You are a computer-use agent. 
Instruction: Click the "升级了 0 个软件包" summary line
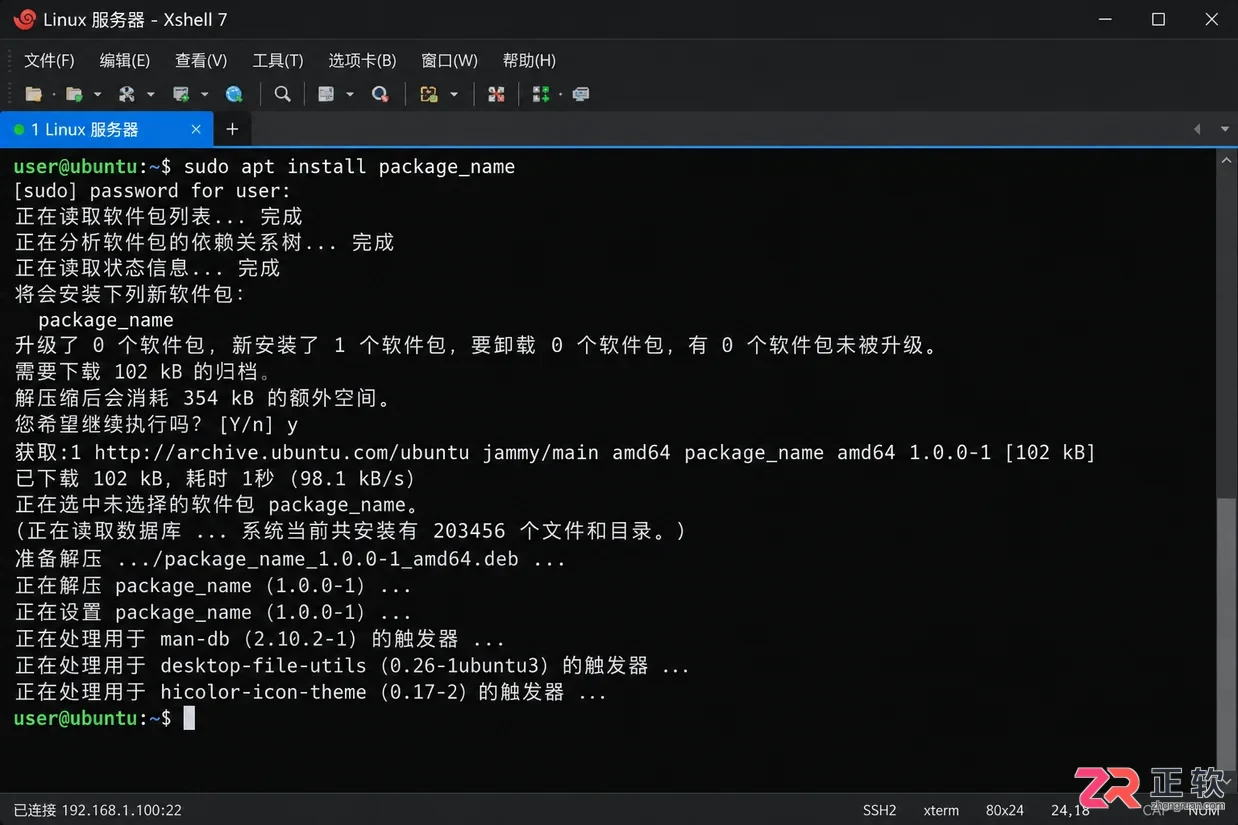point(478,346)
